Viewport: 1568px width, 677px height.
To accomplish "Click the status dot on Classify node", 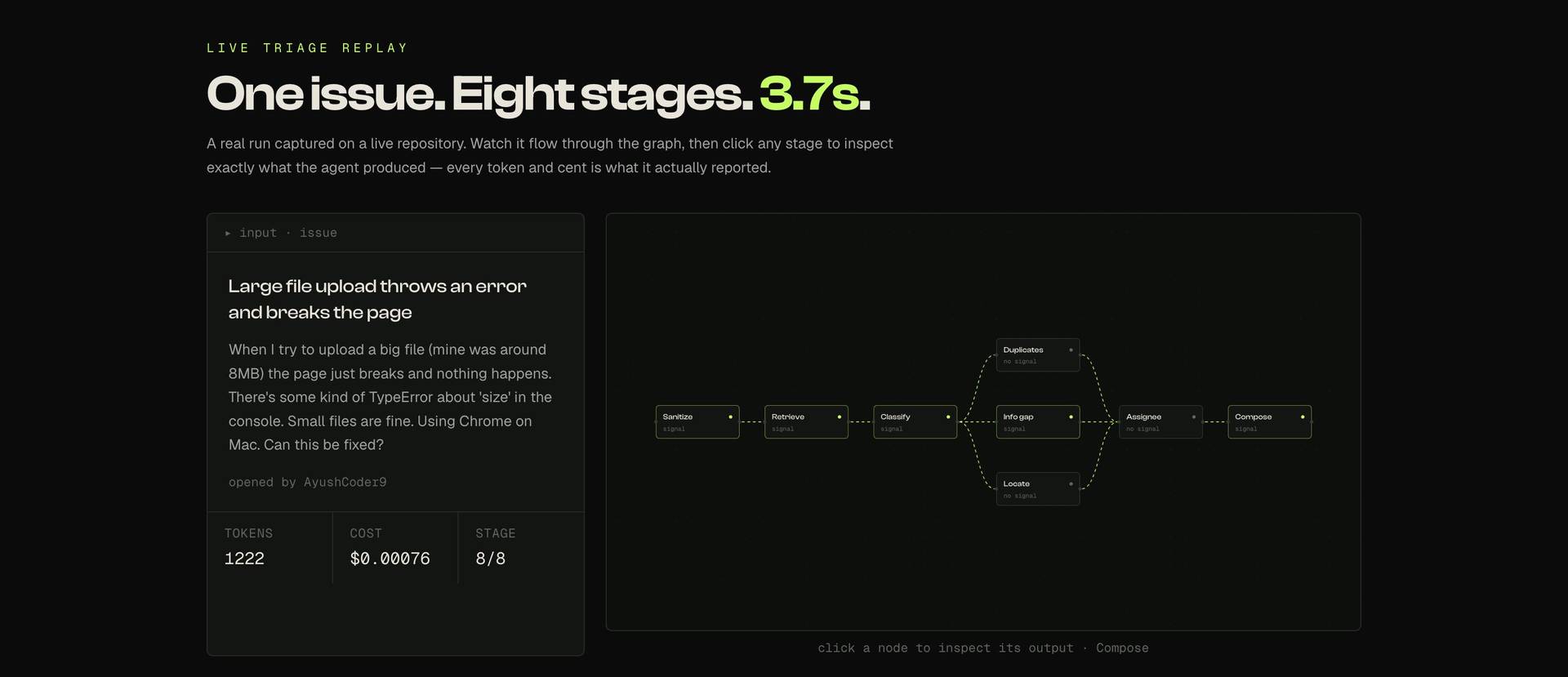I will [948, 416].
